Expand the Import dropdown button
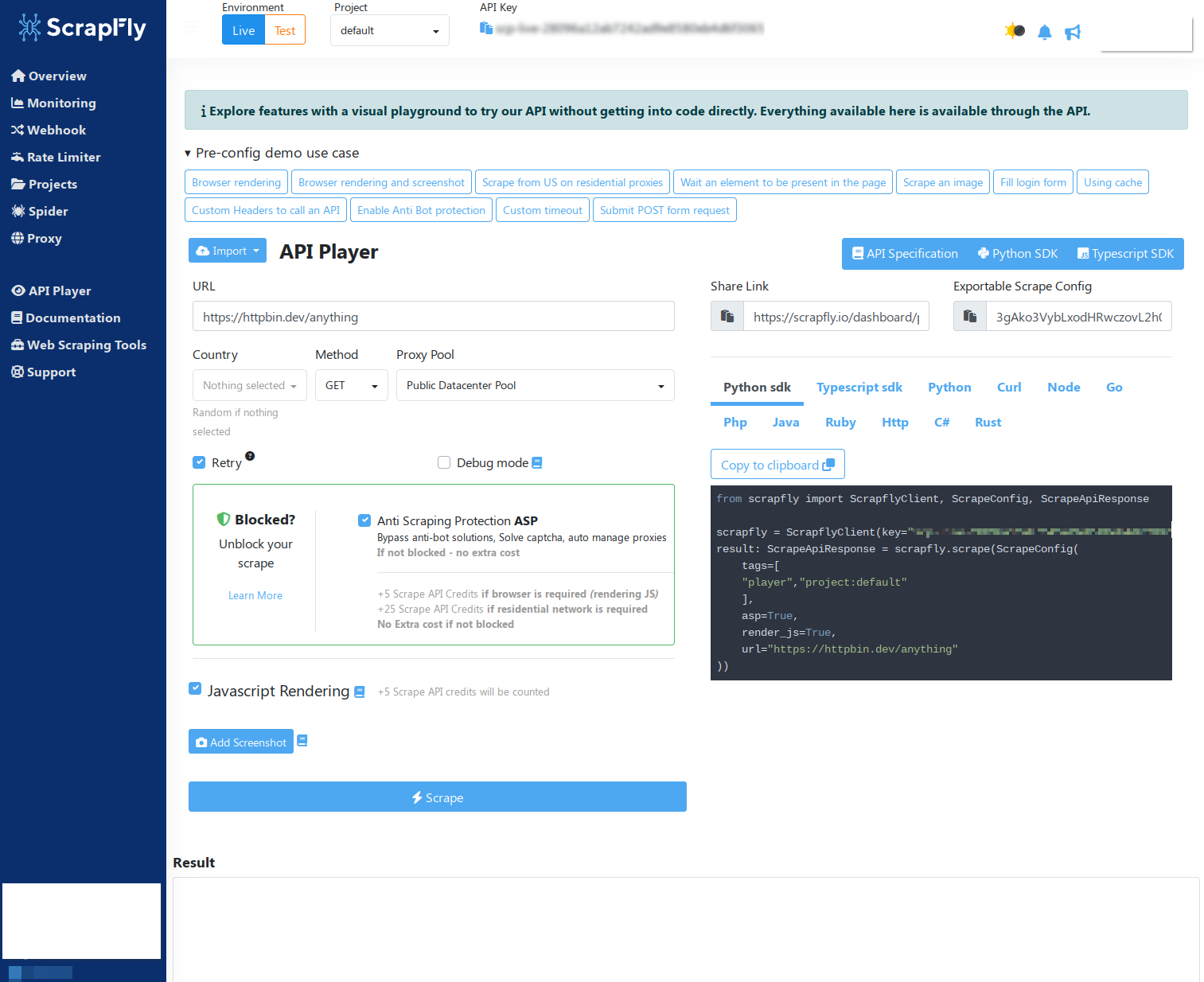The width and height of the screenshot is (1204, 982). [x=228, y=251]
